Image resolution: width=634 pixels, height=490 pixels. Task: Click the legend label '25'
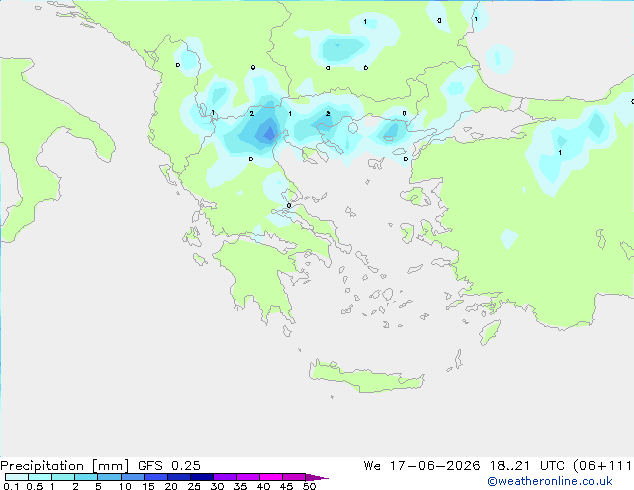tap(194, 486)
